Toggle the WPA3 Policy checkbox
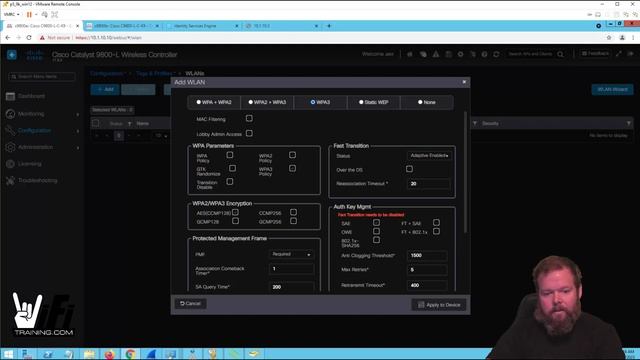This screenshot has height=360, width=640. coord(292,168)
